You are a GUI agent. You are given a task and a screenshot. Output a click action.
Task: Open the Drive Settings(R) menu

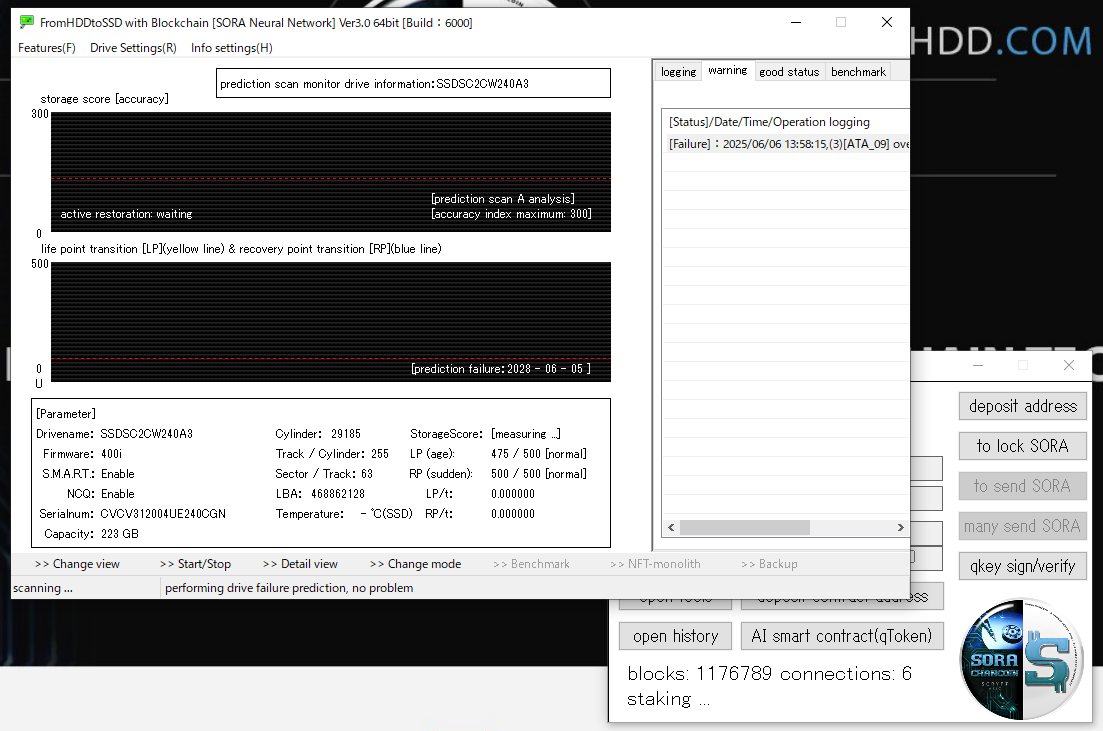pyautogui.click(x=133, y=48)
